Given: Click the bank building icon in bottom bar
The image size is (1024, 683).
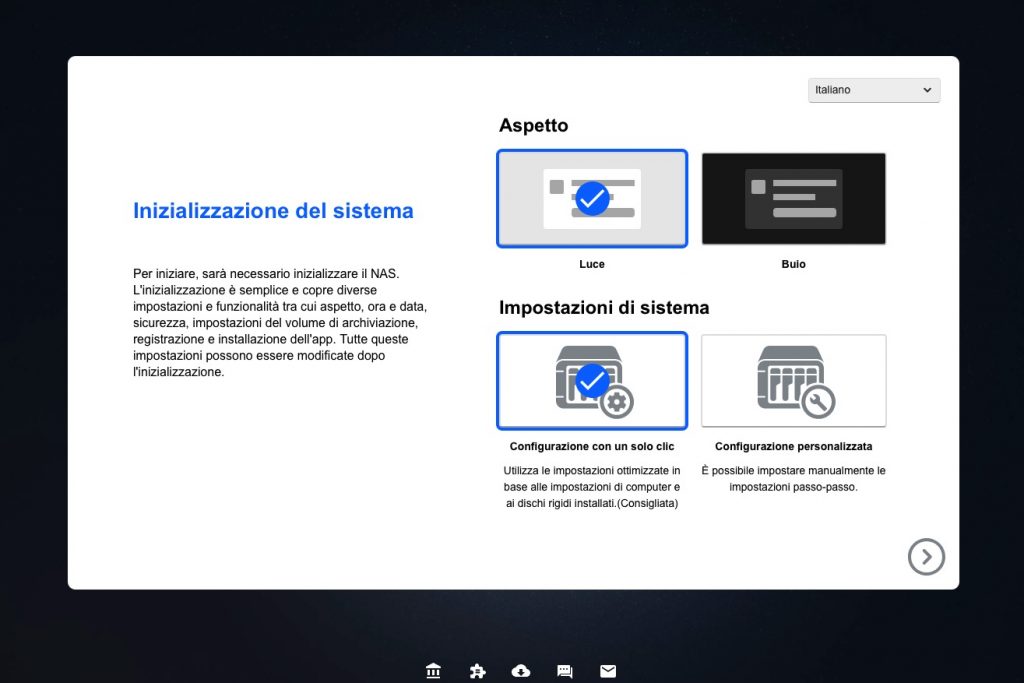Looking at the screenshot, I should [x=433, y=671].
